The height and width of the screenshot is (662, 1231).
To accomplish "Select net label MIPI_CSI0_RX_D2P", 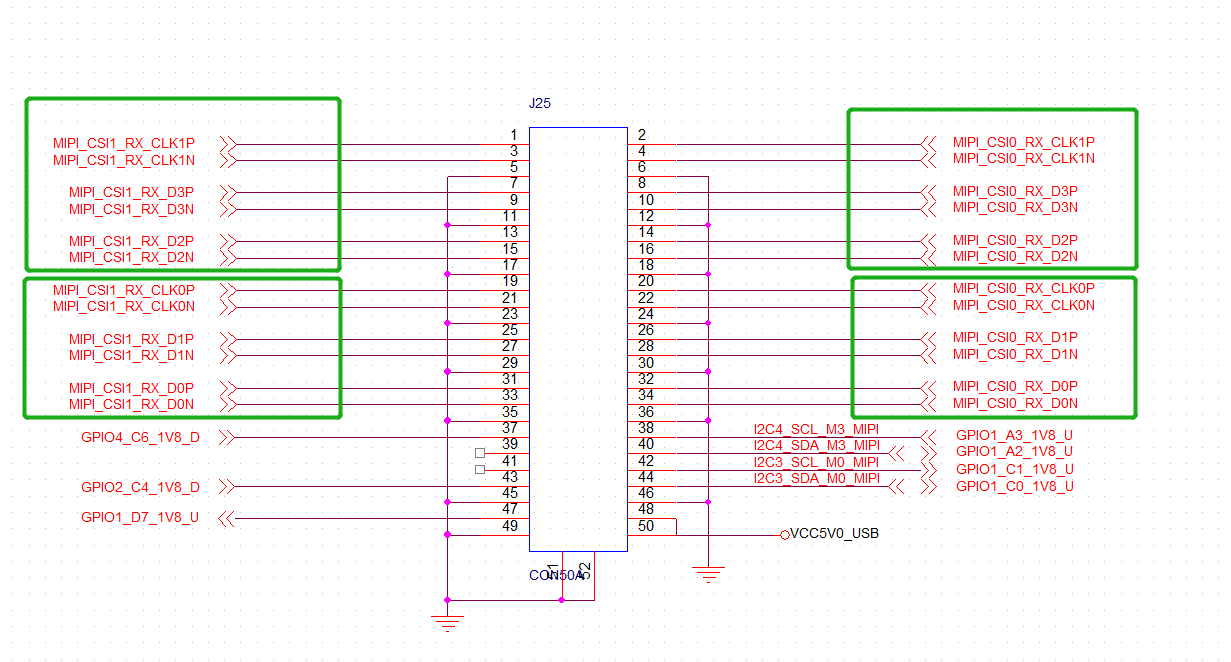I will (1015, 240).
